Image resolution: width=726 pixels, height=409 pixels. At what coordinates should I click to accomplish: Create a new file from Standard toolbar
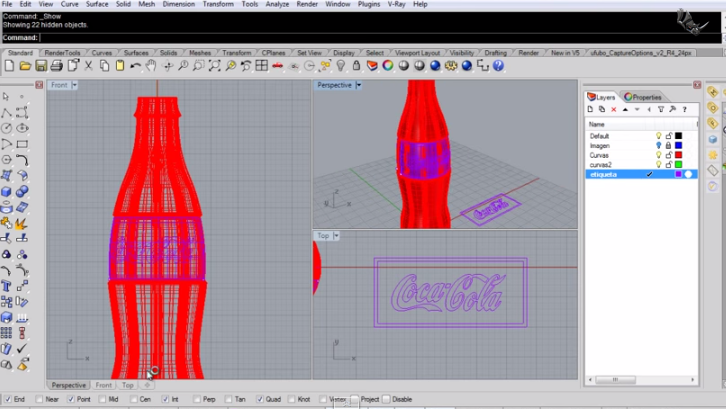[x=9, y=66]
